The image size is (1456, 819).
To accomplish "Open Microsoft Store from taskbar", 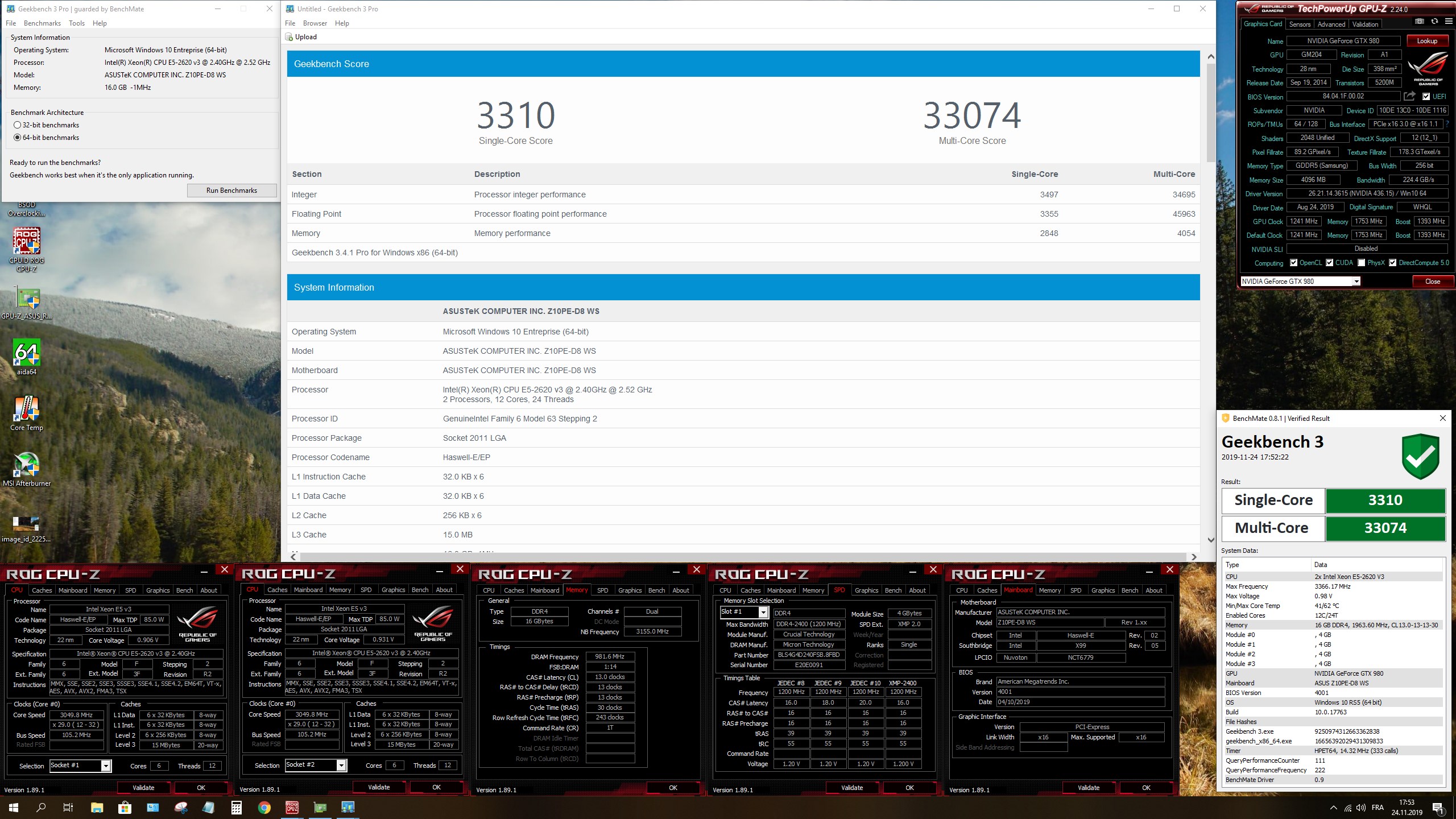I will 125,807.
